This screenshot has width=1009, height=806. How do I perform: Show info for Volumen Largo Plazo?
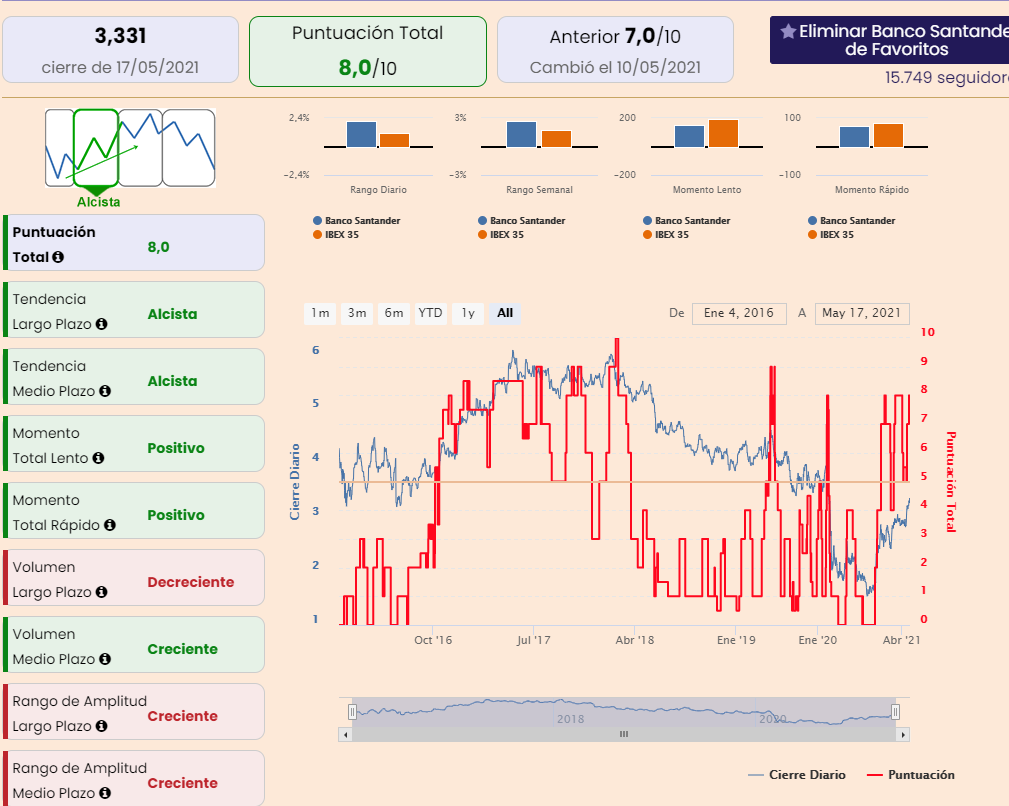101,592
